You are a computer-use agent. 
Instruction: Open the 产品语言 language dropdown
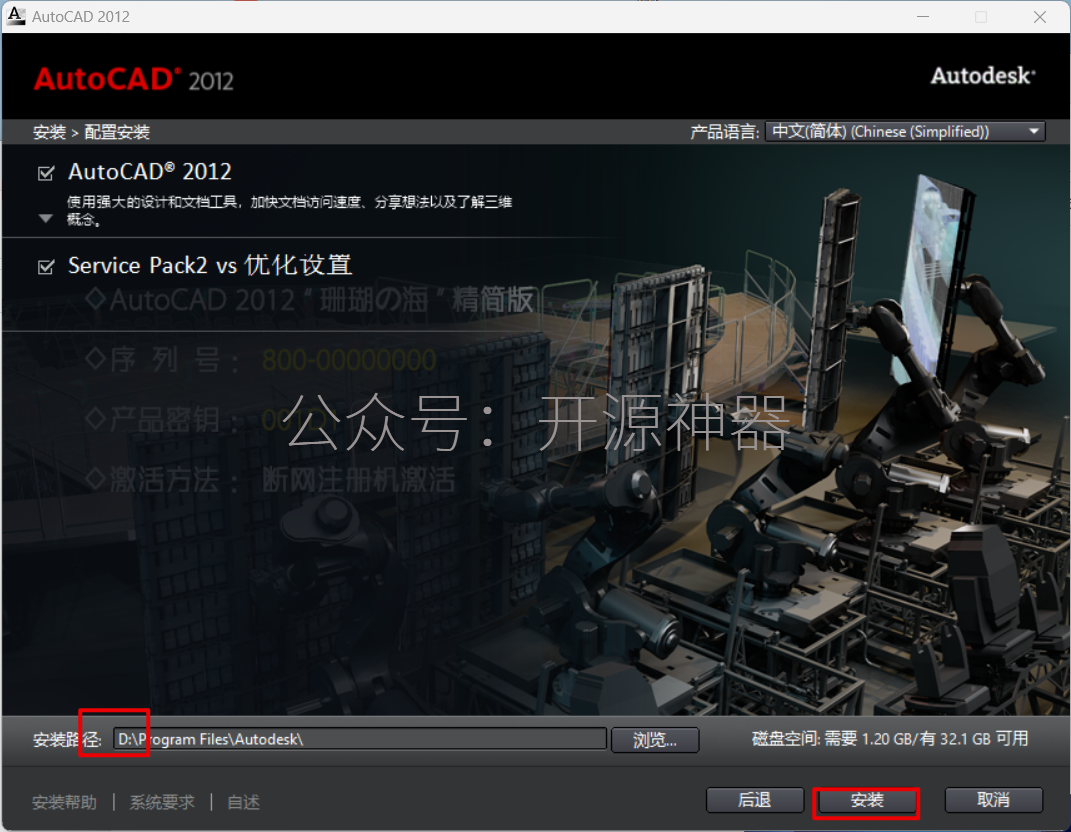pos(905,131)
